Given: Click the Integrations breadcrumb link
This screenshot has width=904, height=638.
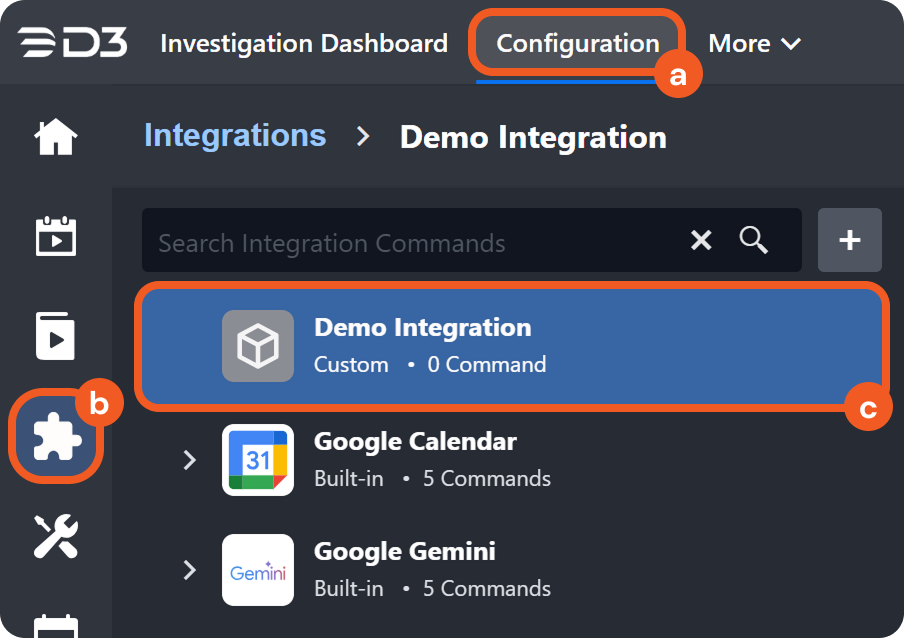Looking at the screenshot, I should 235,136.
